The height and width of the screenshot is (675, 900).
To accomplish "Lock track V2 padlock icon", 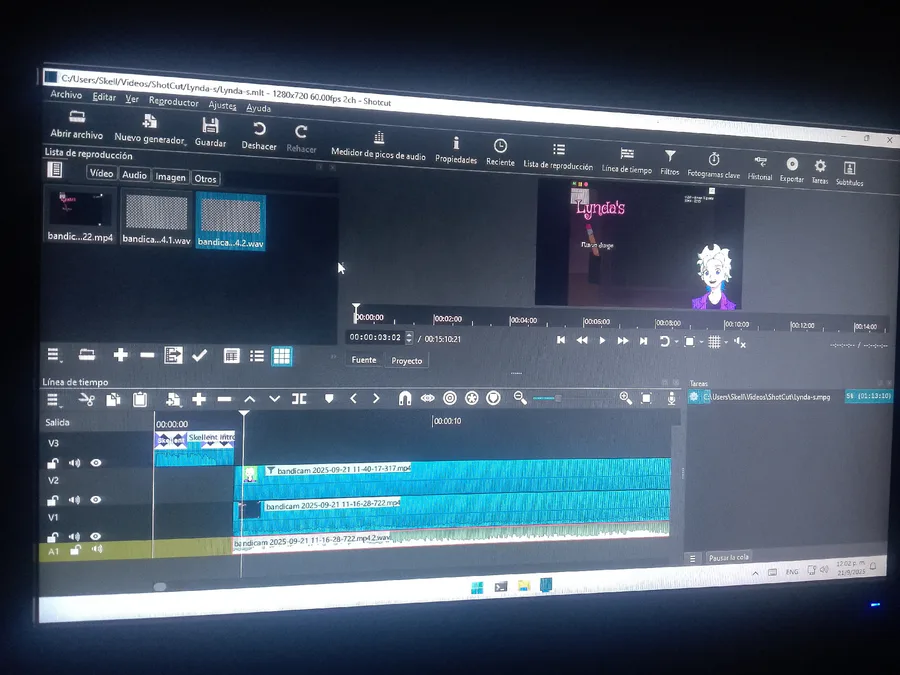I will point(53,501).
